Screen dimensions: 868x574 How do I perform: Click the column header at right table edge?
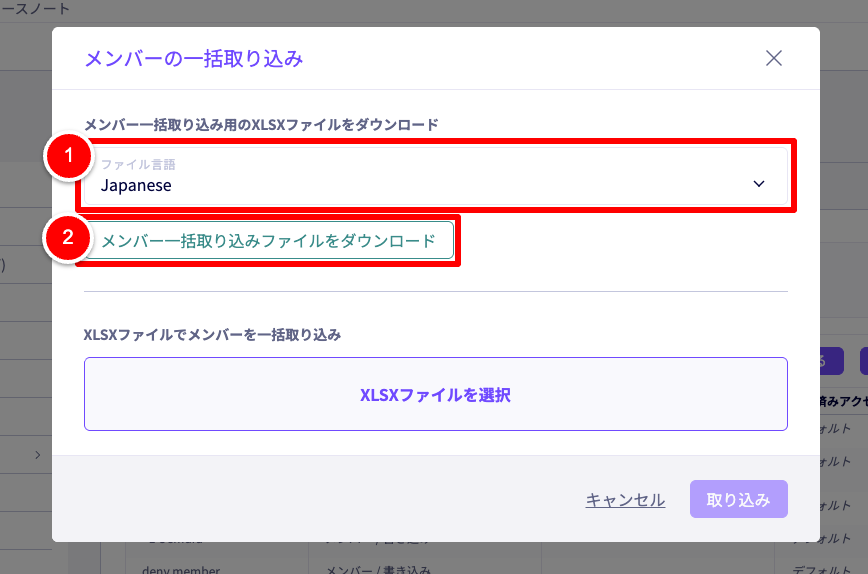843,401
